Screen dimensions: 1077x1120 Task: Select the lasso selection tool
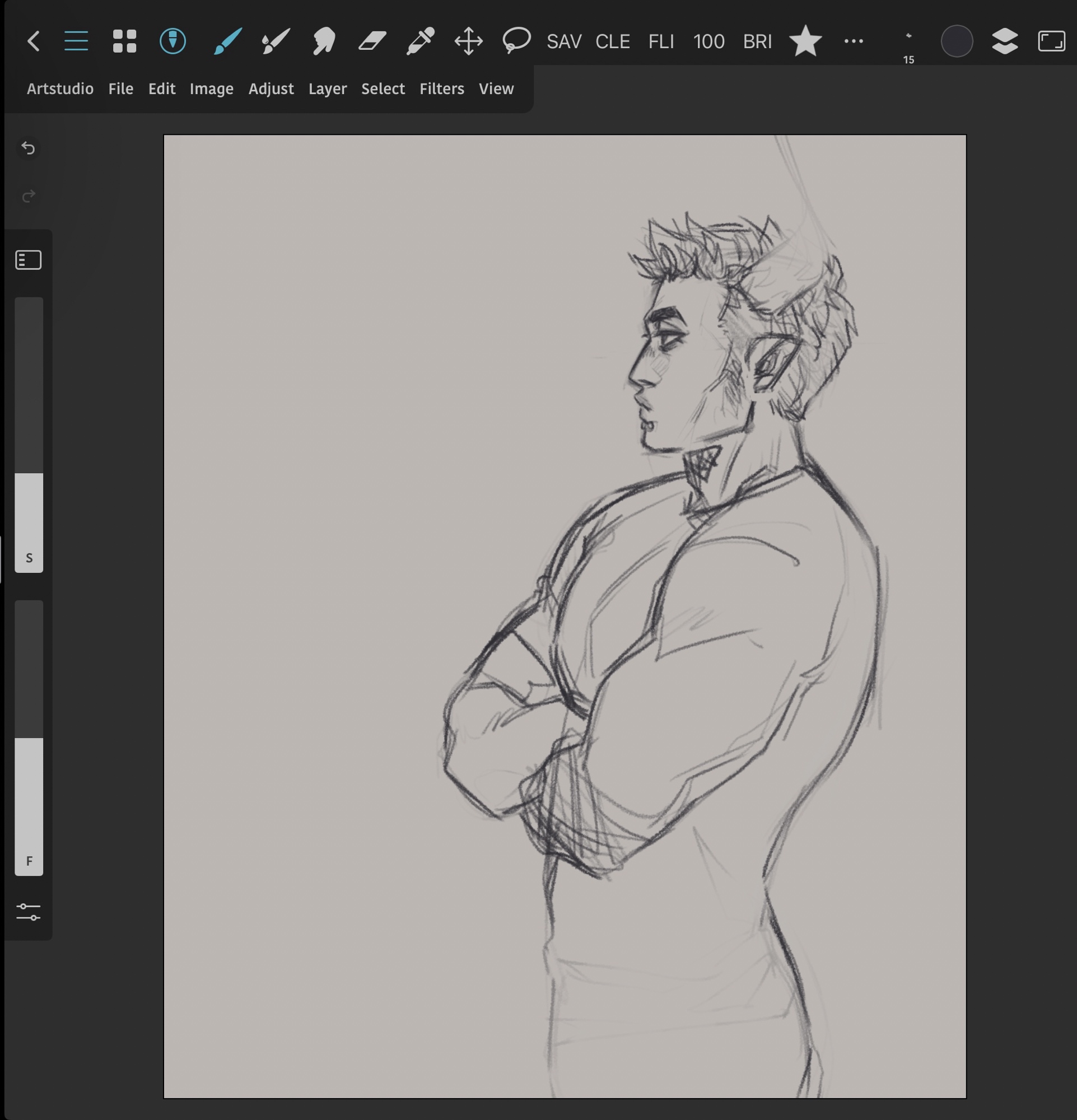(x=516, y=41)
